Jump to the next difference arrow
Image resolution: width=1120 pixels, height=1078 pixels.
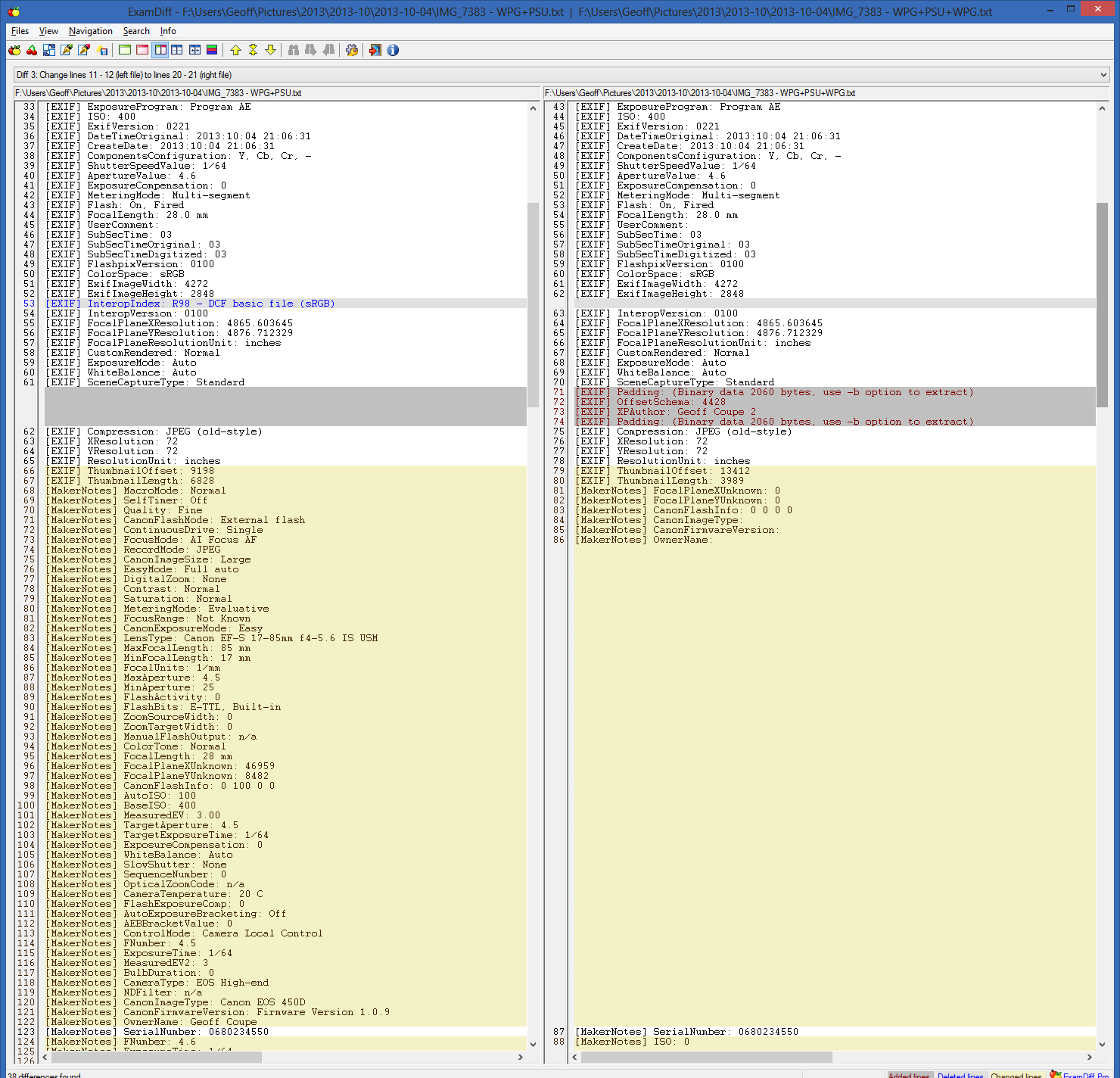[x=270, y=50]
